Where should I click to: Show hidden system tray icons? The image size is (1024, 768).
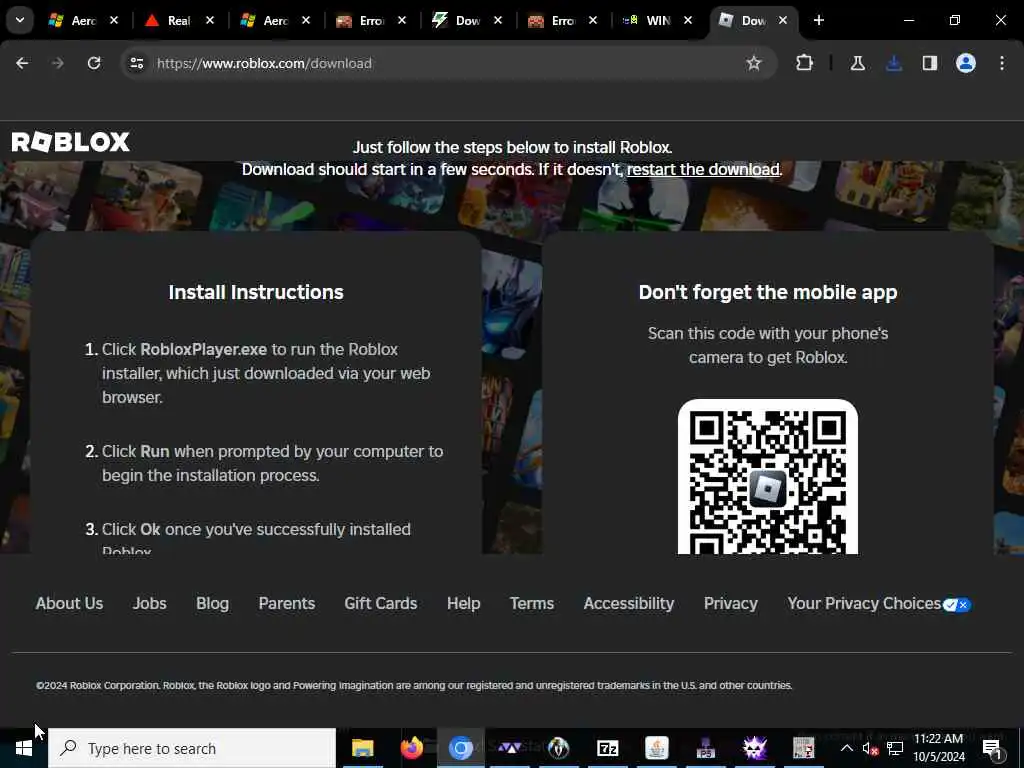846,748
